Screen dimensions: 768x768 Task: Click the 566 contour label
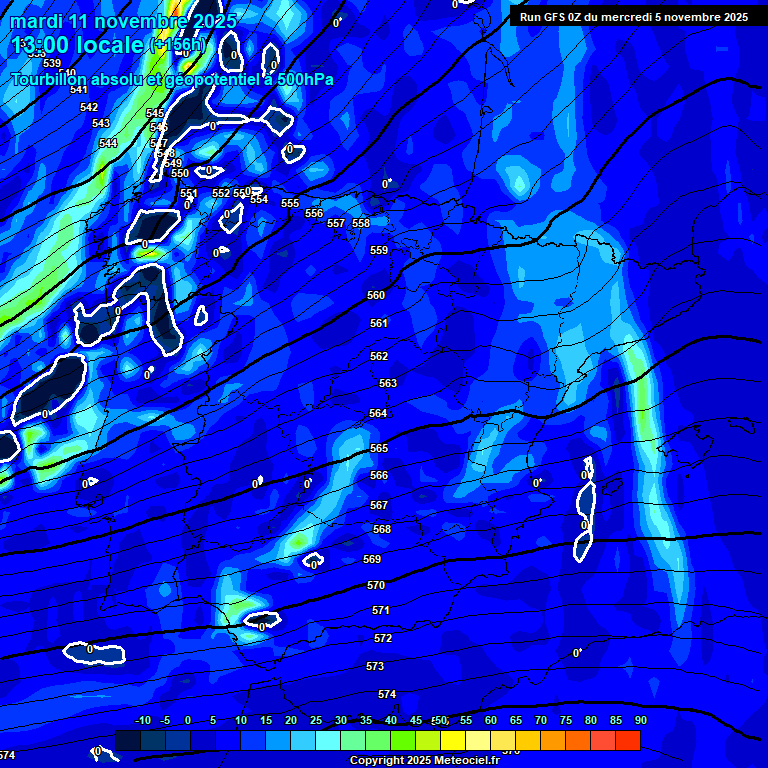pos(379,476)
